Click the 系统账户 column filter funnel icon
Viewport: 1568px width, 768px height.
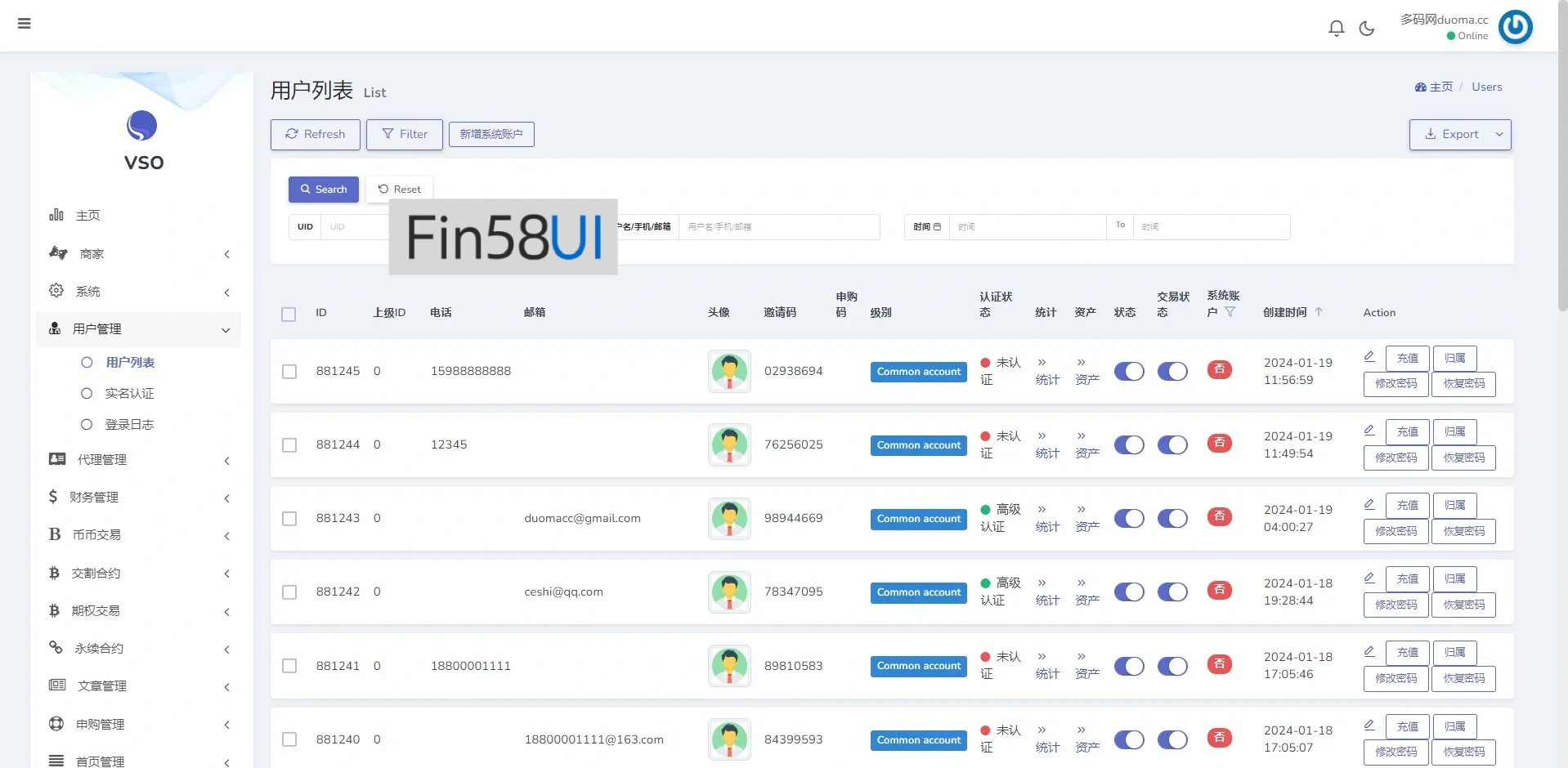click(1230, 312)
